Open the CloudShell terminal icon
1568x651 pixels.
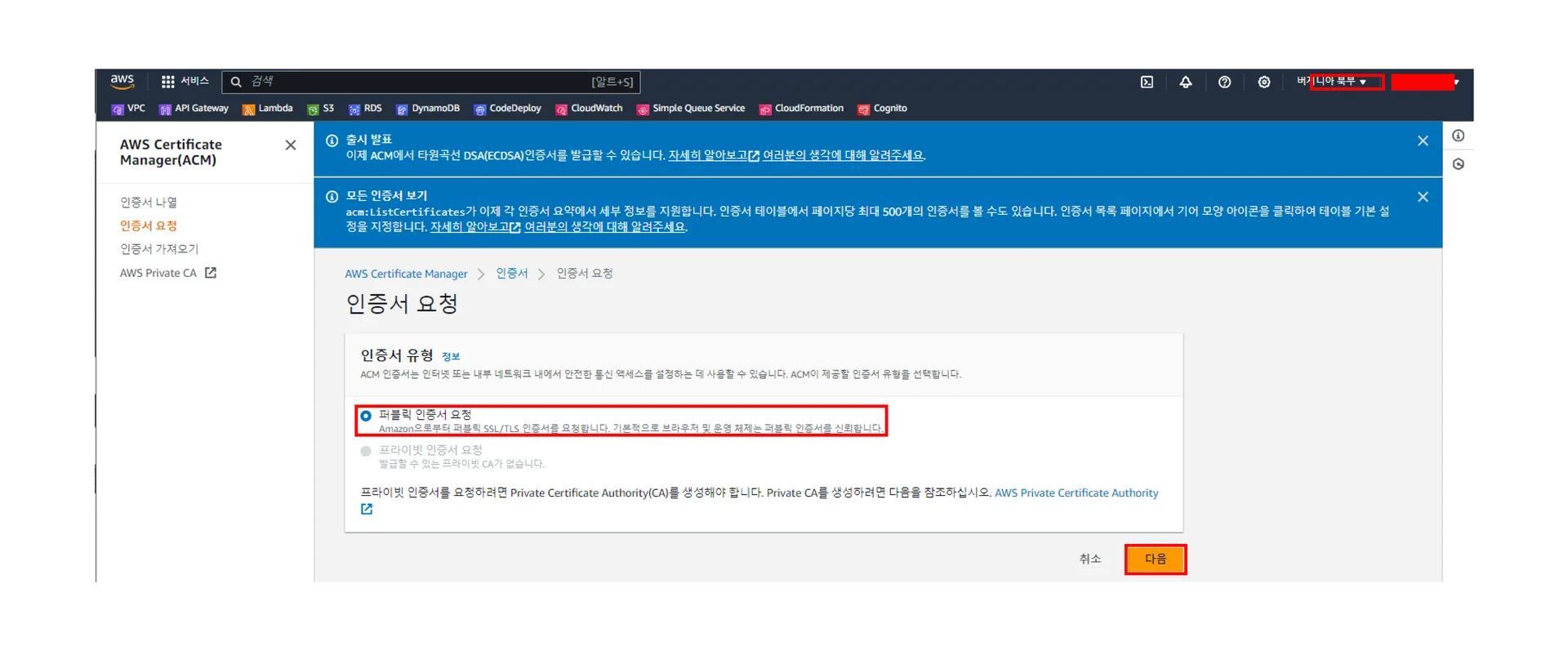coord(1147,82)
